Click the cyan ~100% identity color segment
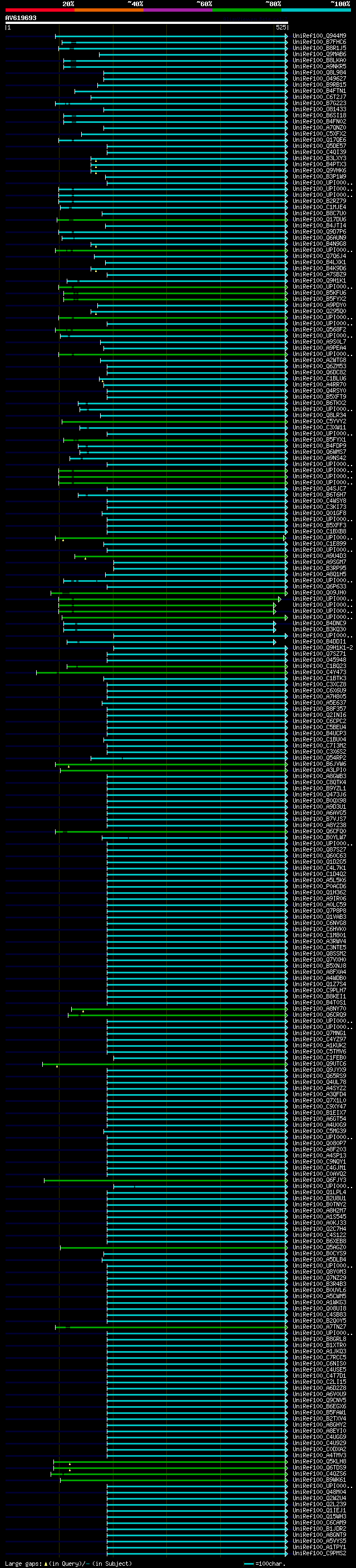Screen dimensions: 356x1568 [317, 10]
